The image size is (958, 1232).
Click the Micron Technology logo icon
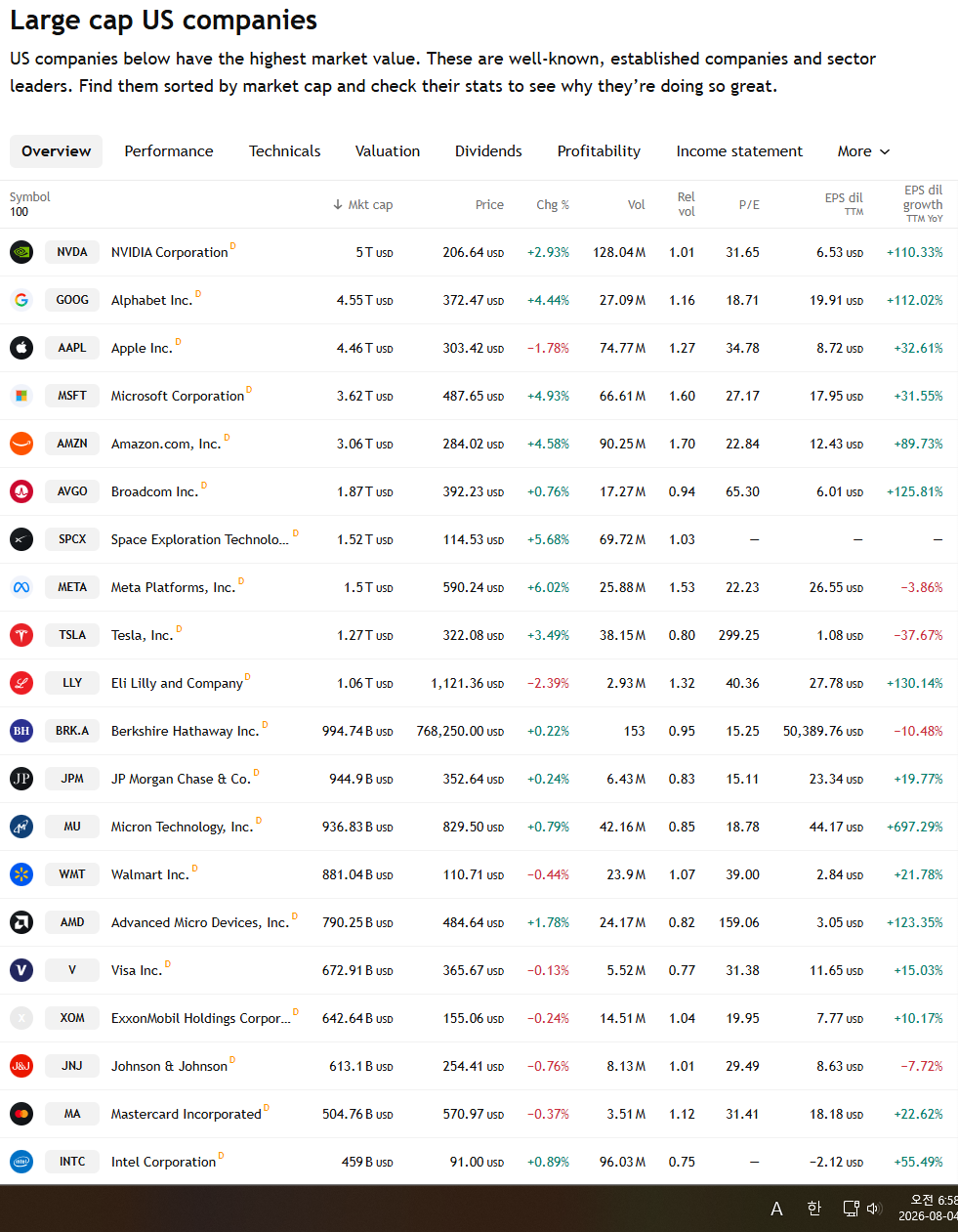click(21, 827)
